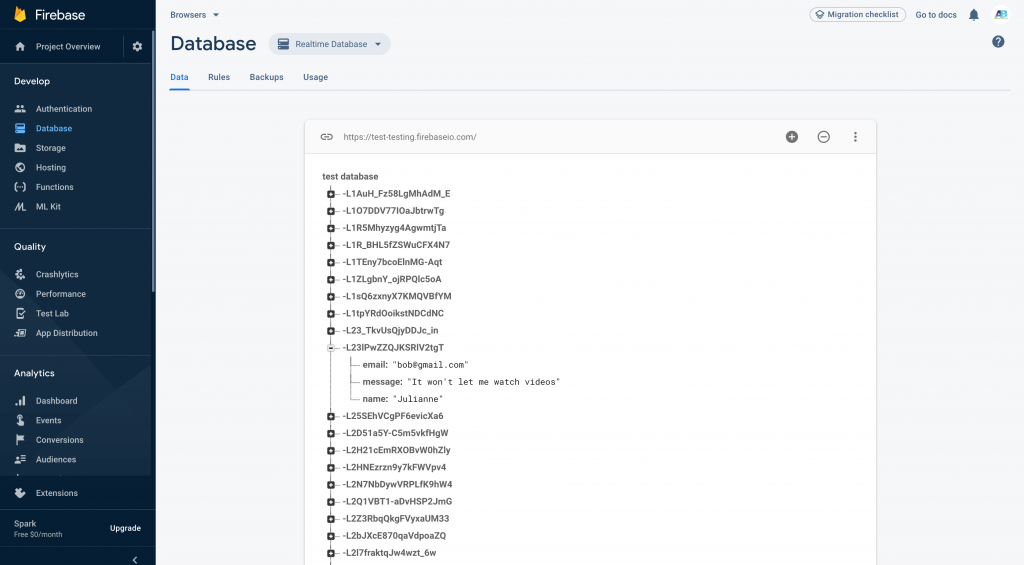
Task: Expand node -L1O7DDV77IOaJbtrwTg
Action: [331, 211]
